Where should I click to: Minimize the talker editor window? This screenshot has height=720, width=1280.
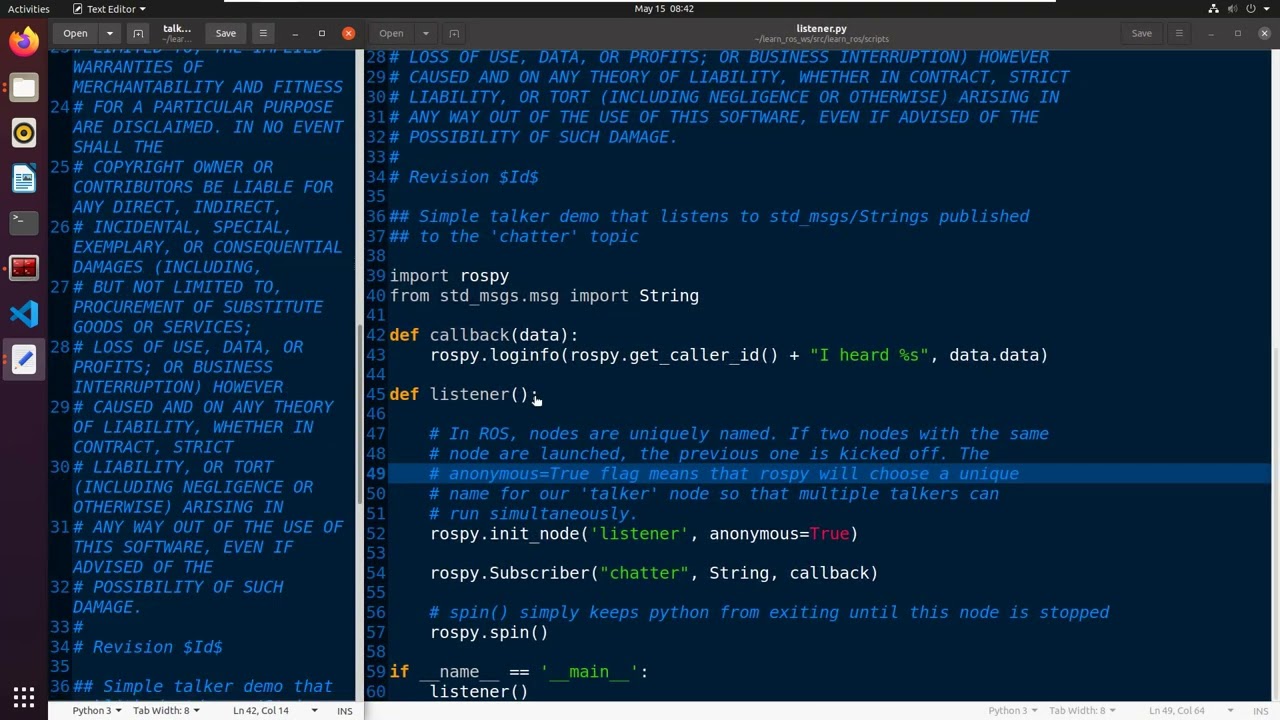click(x=295, y=33)
